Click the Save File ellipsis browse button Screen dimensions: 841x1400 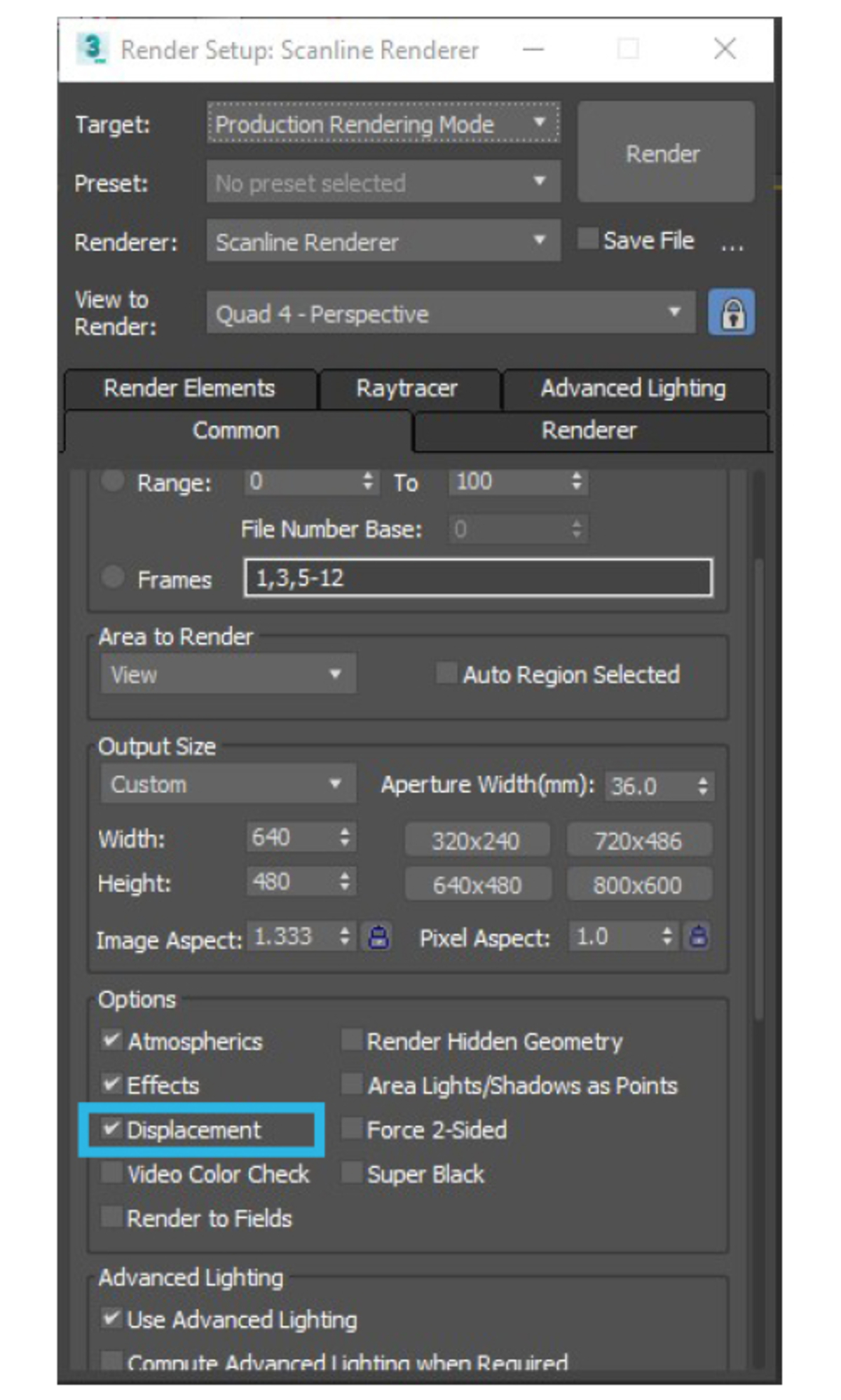pos(732,243)
